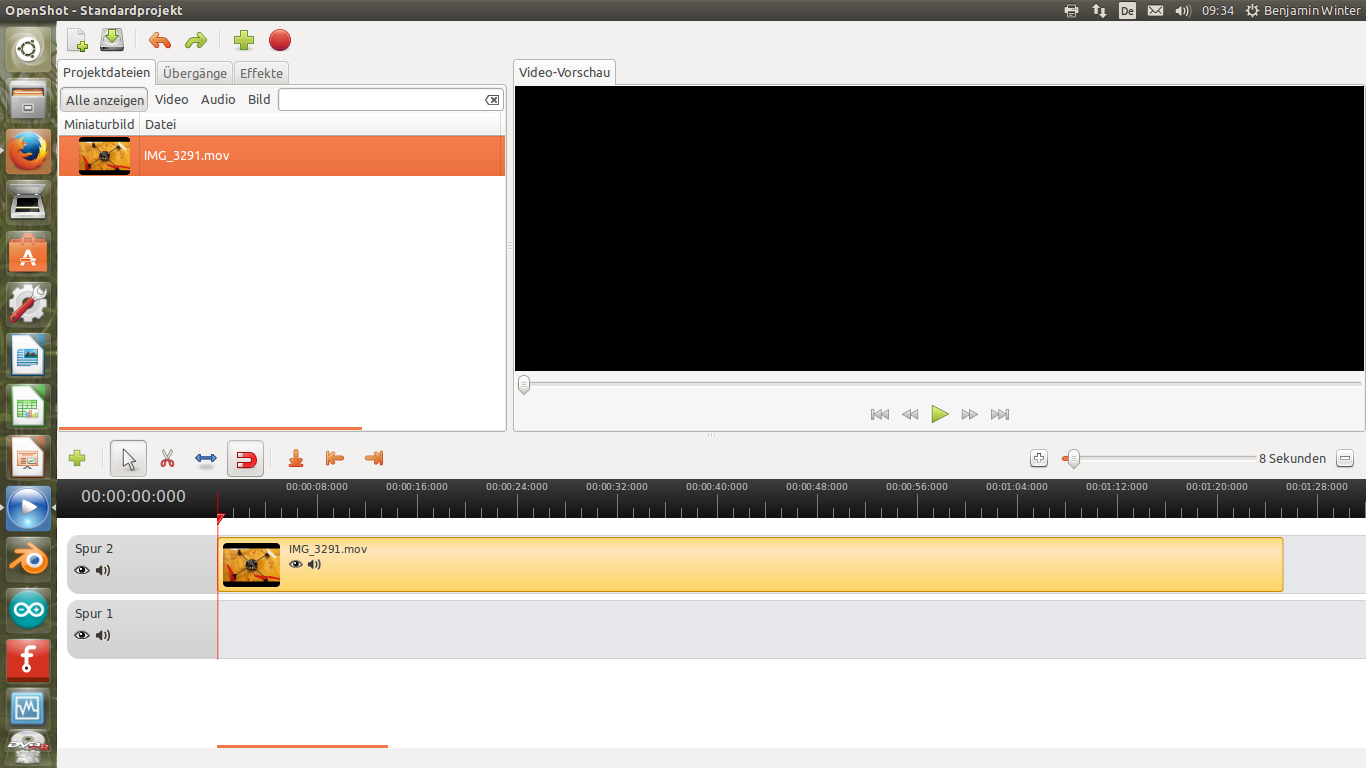Image resolution: width=1366 pixels, height=768 pixels.
Task: Add a new track with the timeline green plus
Action: (77, 458)
